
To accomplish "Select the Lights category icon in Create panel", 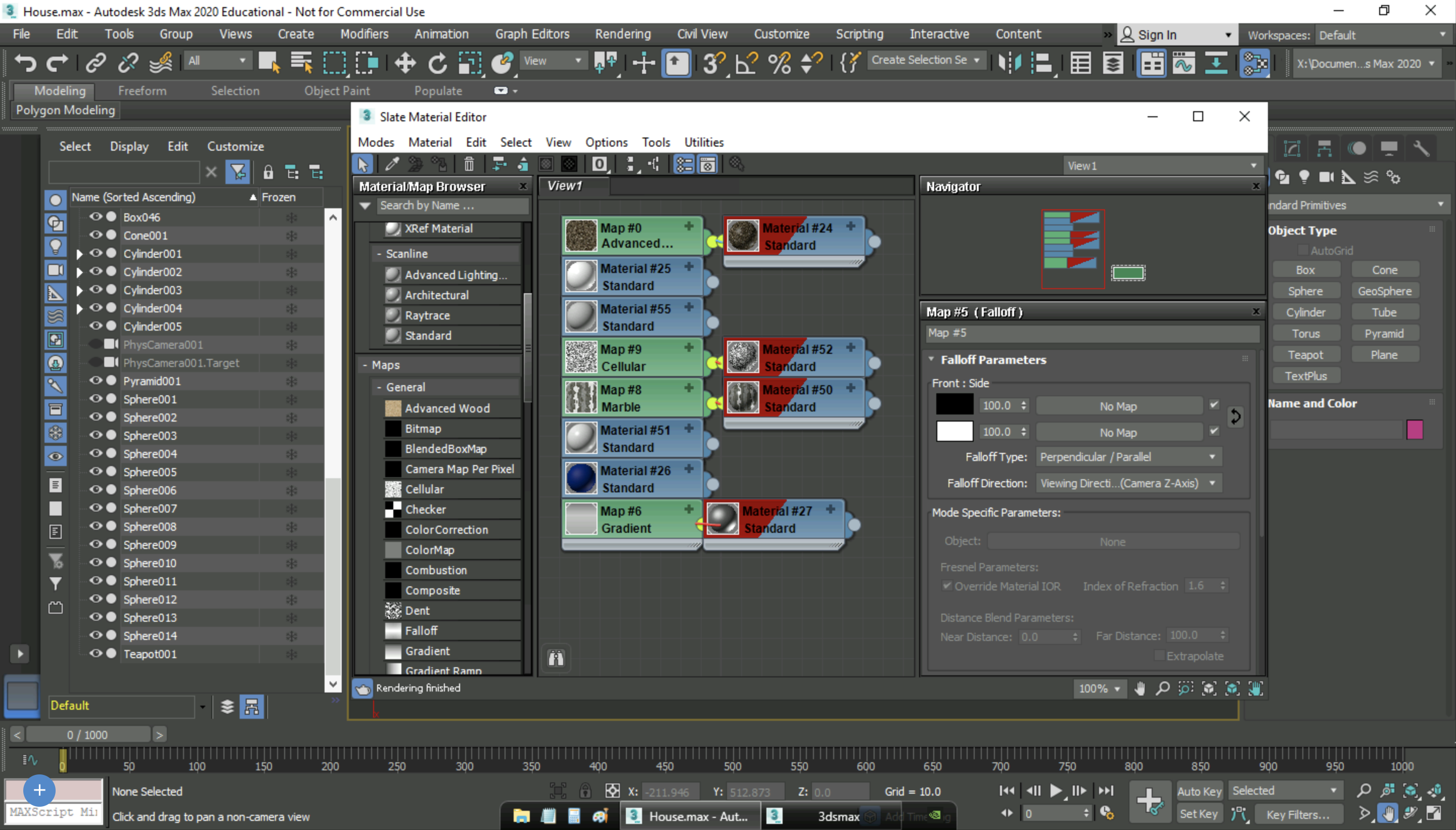I will tap(1304, 177).
